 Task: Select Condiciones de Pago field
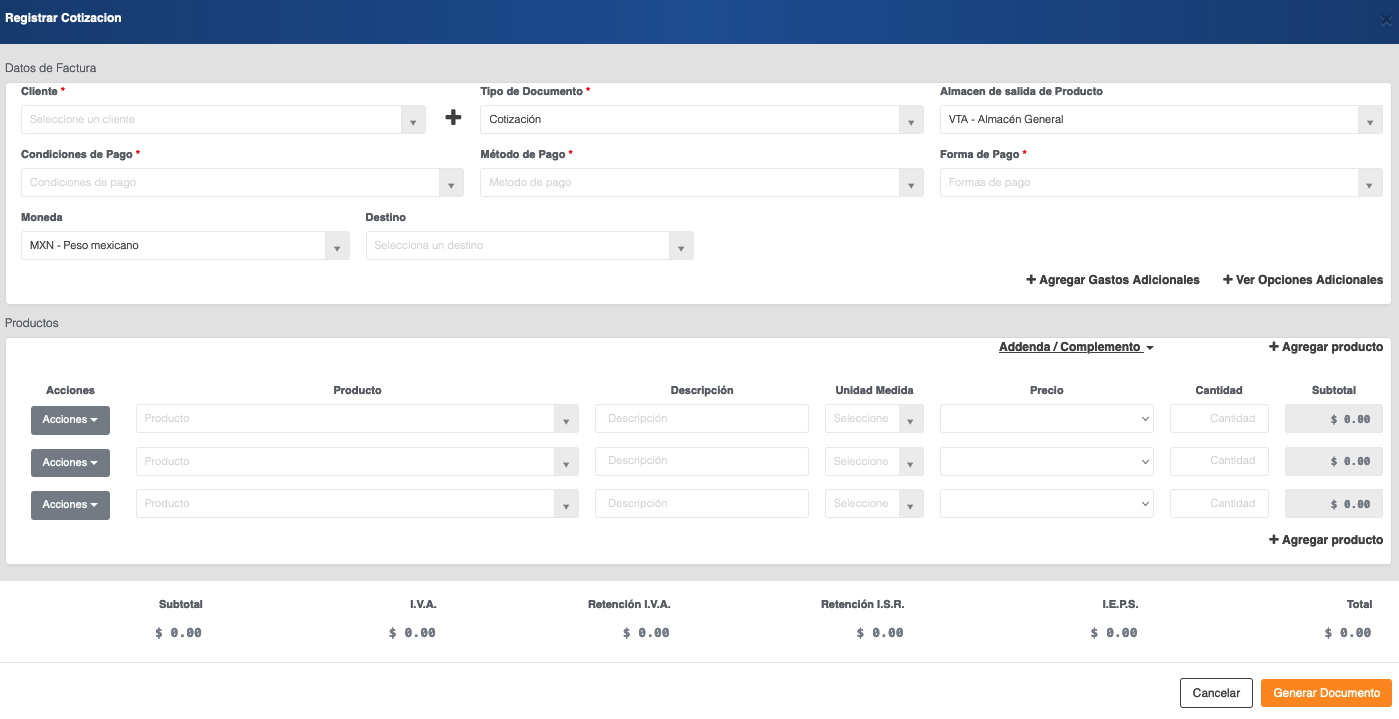tap(241, 183)
